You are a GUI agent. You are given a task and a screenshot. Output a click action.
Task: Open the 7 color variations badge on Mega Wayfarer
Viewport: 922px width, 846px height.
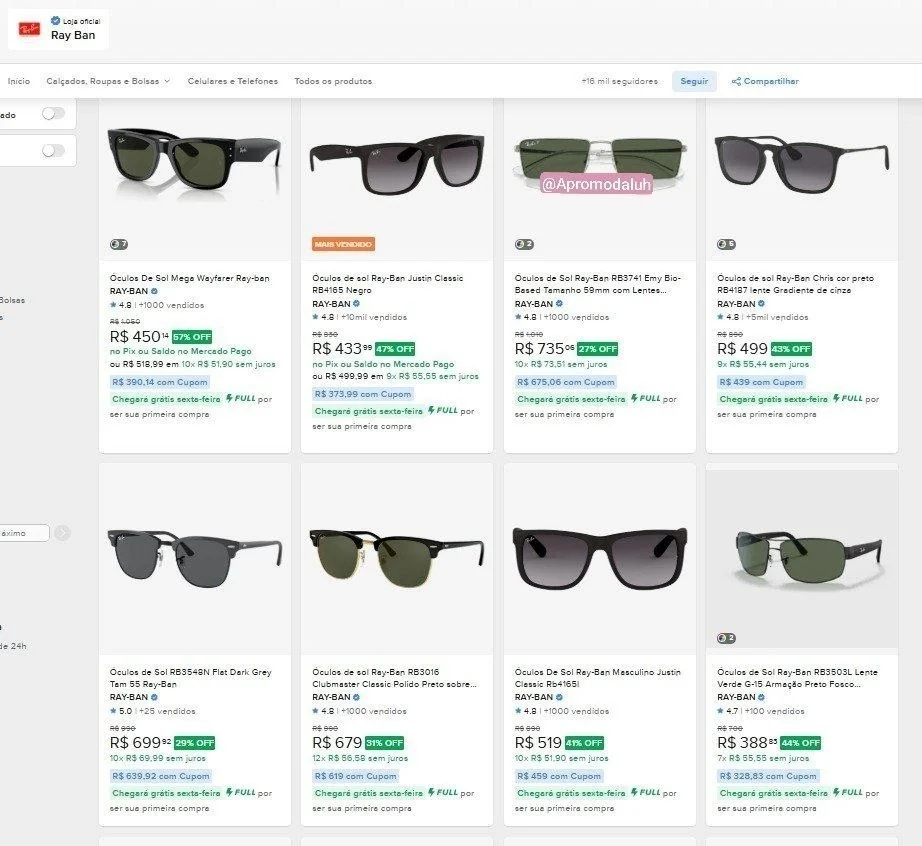(x=119, y=244)
